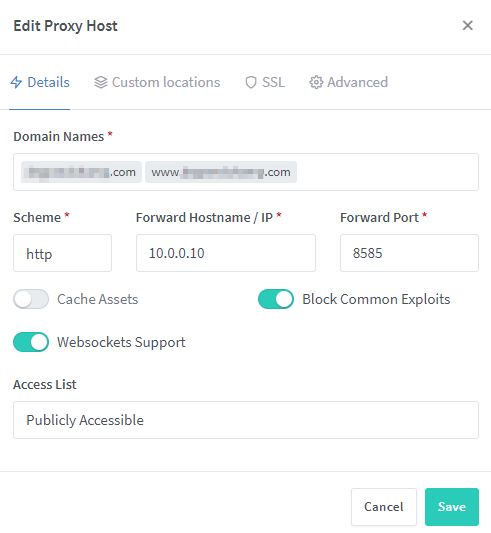Click the Forward Hostname / IP field
Viewport: 491px width, 533px height.
[x=226, y=253]
